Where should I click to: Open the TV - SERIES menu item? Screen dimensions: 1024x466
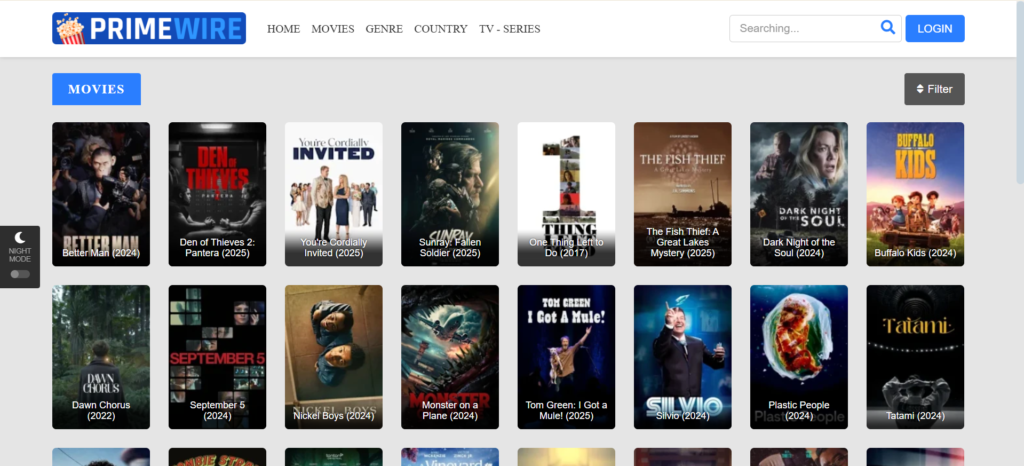(509, 29)
